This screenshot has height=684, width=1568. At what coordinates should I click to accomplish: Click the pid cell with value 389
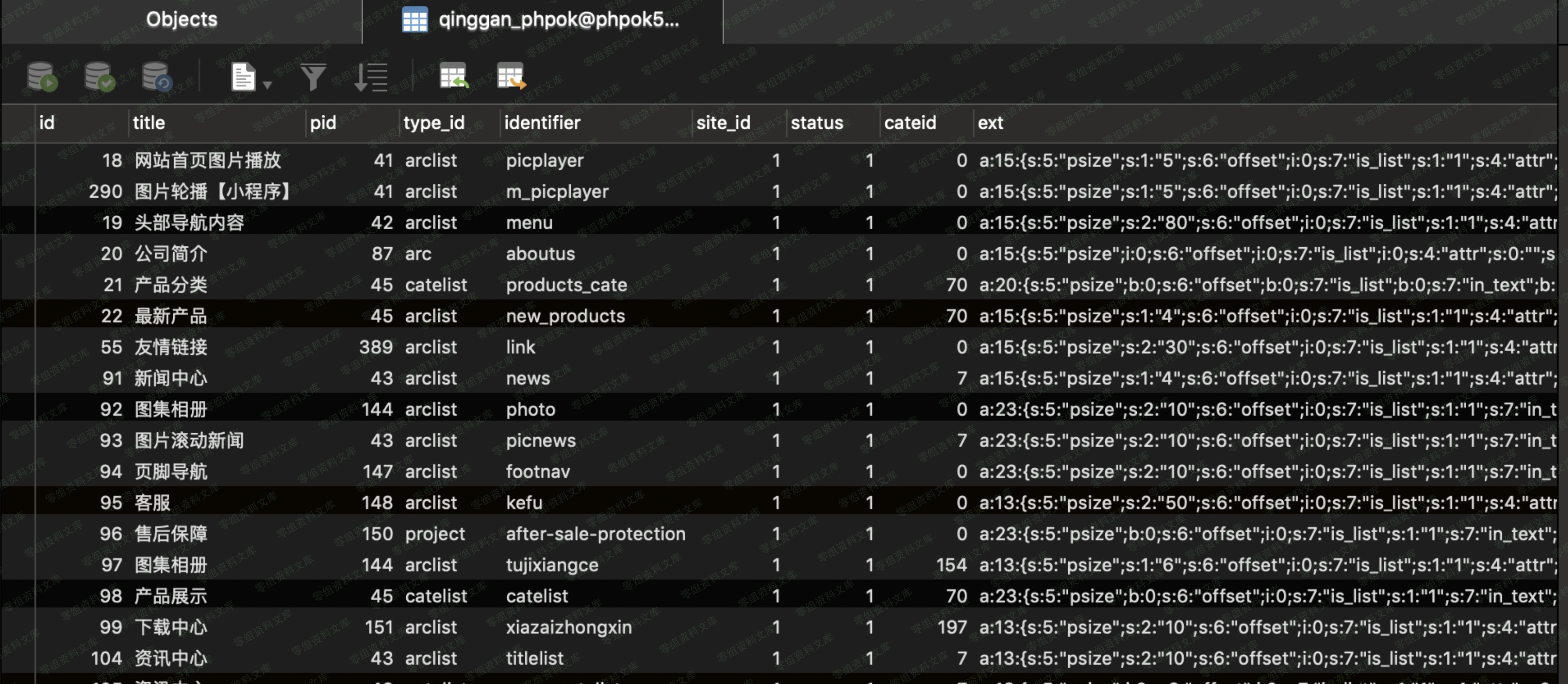[376, 347]
